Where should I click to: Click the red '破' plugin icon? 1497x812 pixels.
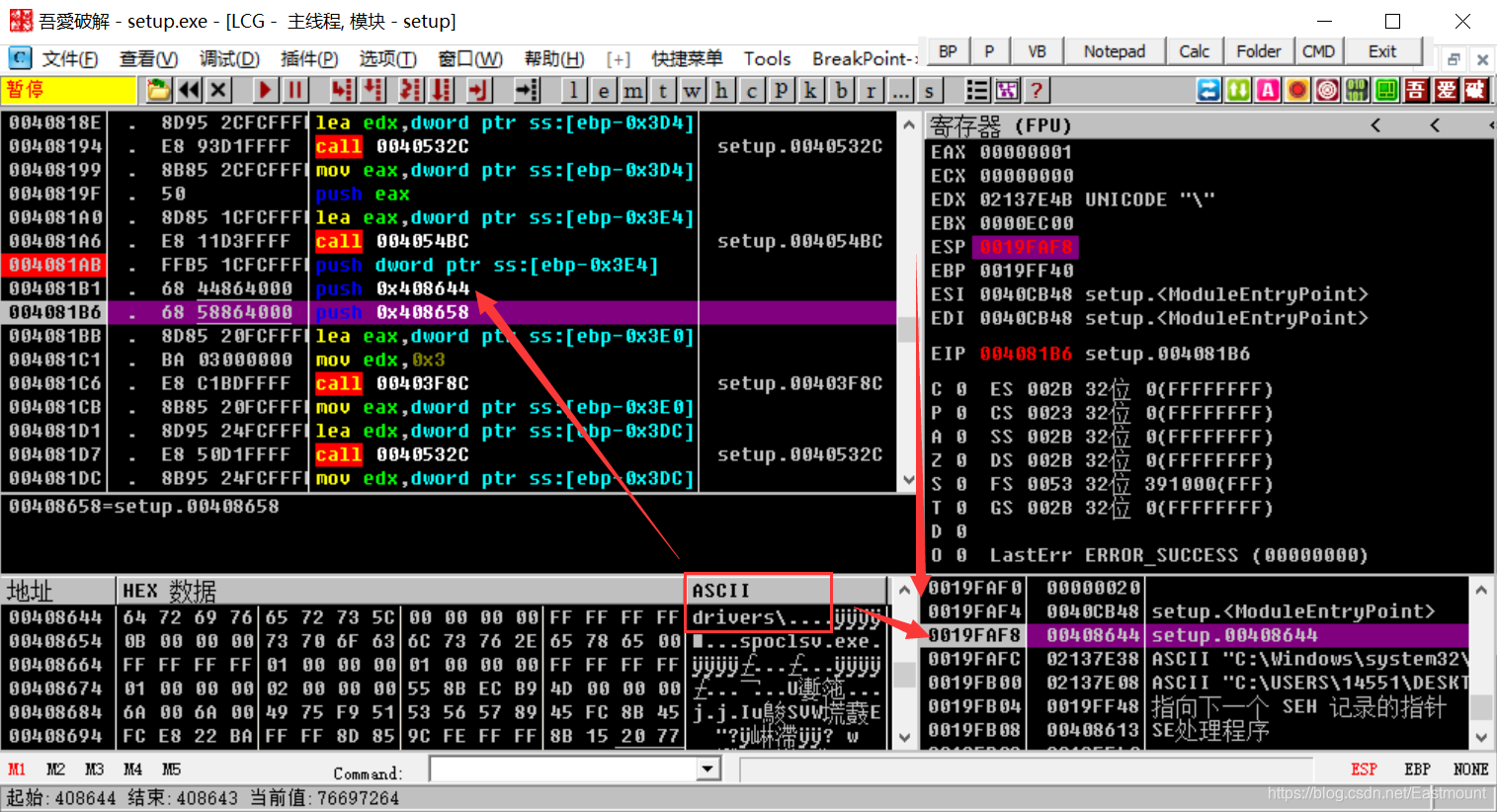click(1475, 91)
